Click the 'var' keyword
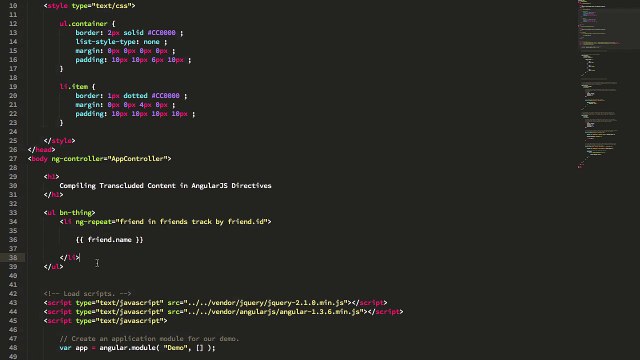This screenshot has width=640, height=360. [65, 348]
